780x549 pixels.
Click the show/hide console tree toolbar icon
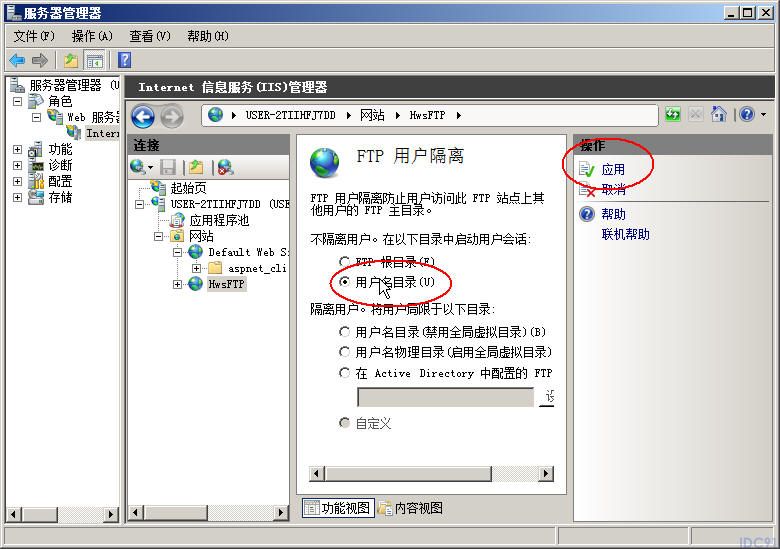click(95, 61)
